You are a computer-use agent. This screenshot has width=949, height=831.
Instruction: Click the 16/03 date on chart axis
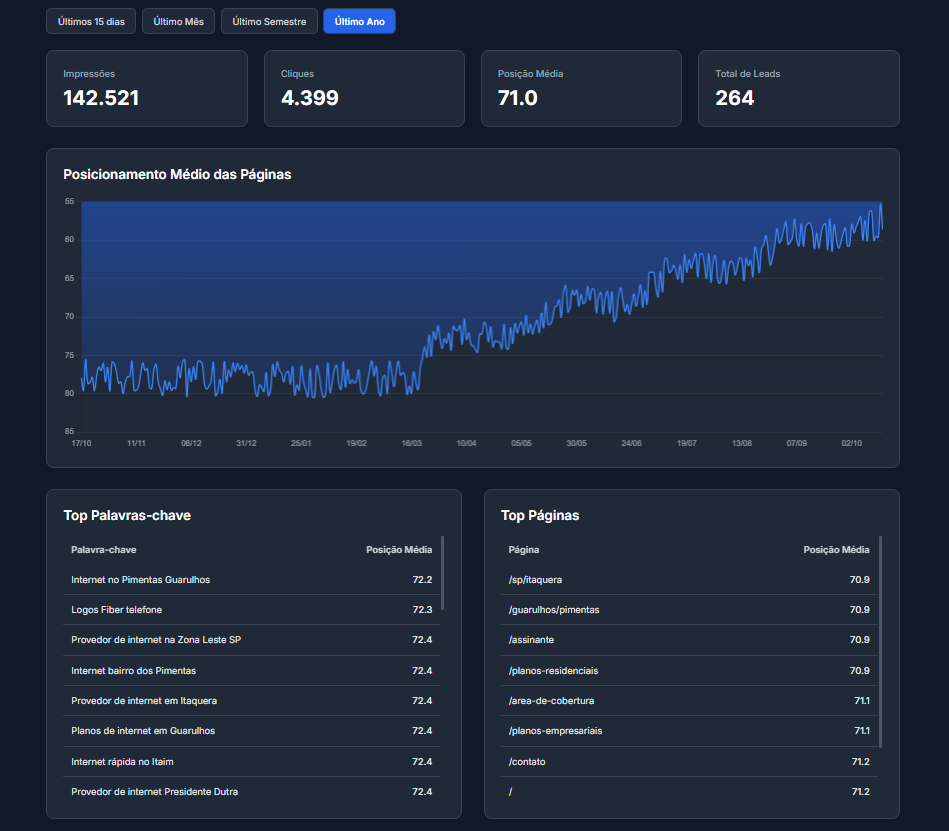coord(411,443)
